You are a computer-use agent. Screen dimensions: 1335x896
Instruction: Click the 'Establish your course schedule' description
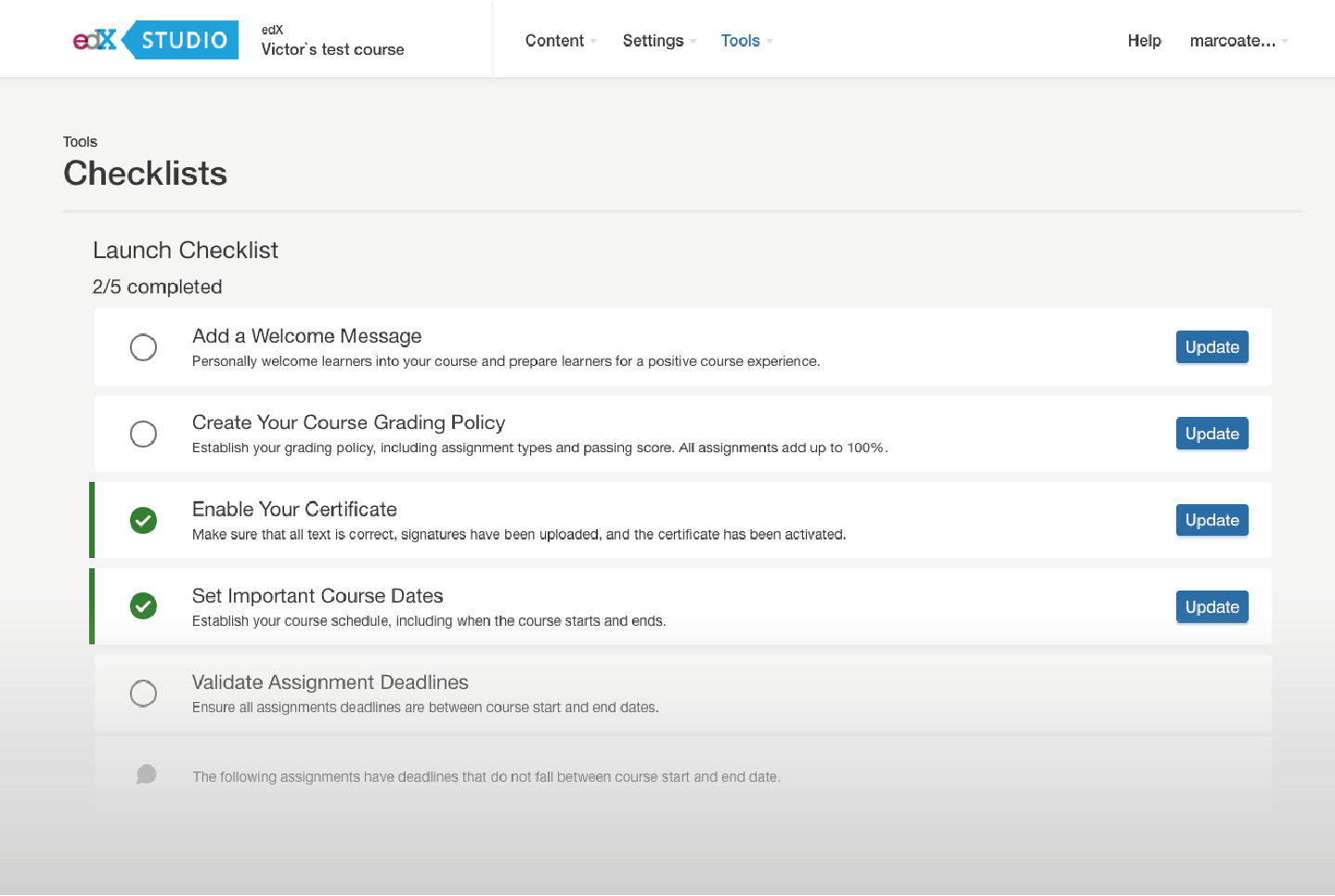pyautogui.click(x=429, y=621)
